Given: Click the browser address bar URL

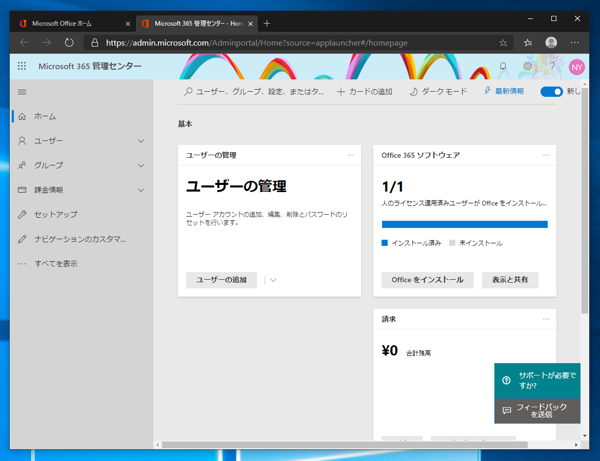Looking at the screenshot, I should (x=256, y=43).
